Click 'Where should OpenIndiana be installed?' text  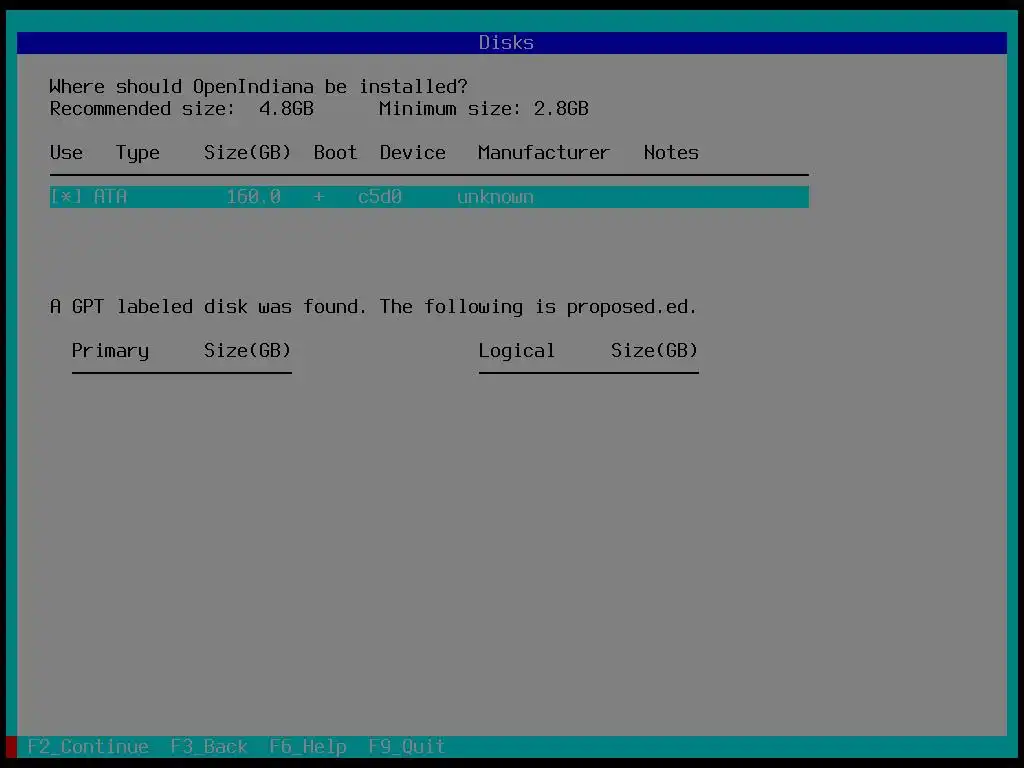pyautogui.click(x=259, y=86)
